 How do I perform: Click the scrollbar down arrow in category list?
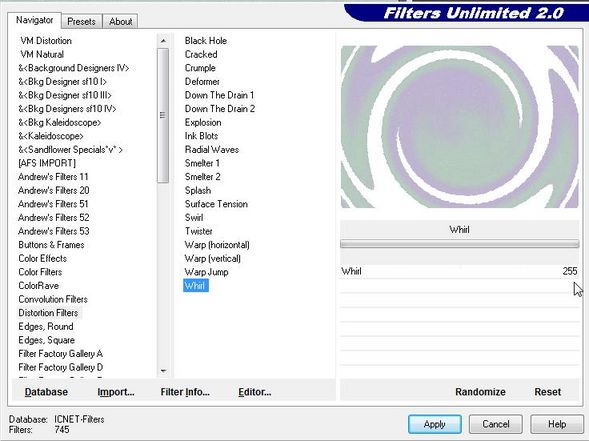click(163, 371)
